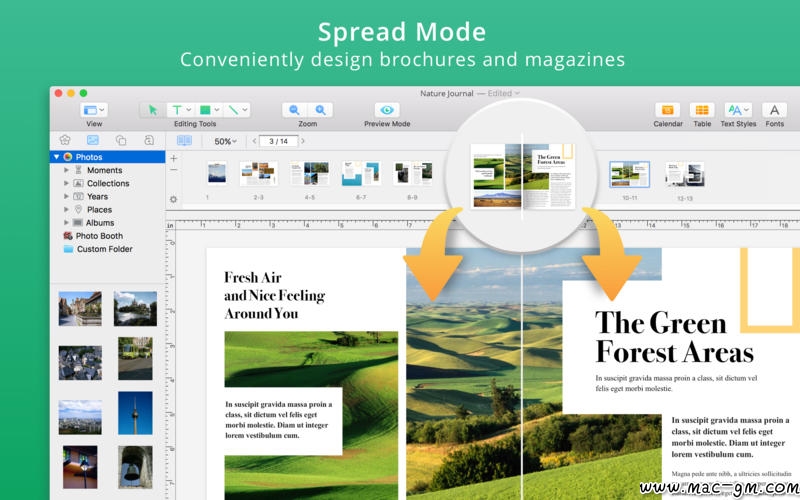Select the street lamp photo
The image size is (800, 500).
coord(80,467)
